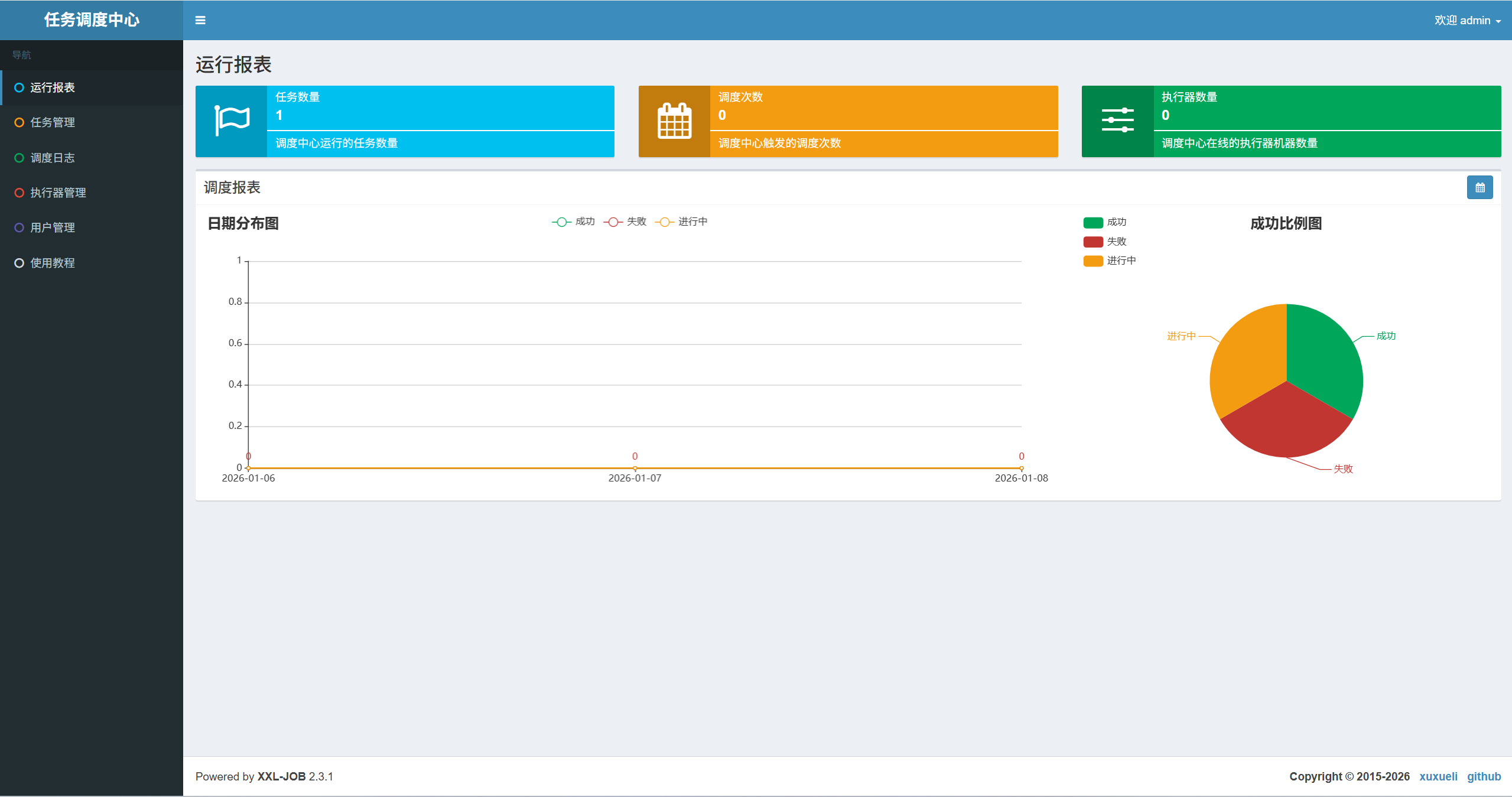Open the github footer link
The height and width of the screenshot is (797, 1512).
1484,776
